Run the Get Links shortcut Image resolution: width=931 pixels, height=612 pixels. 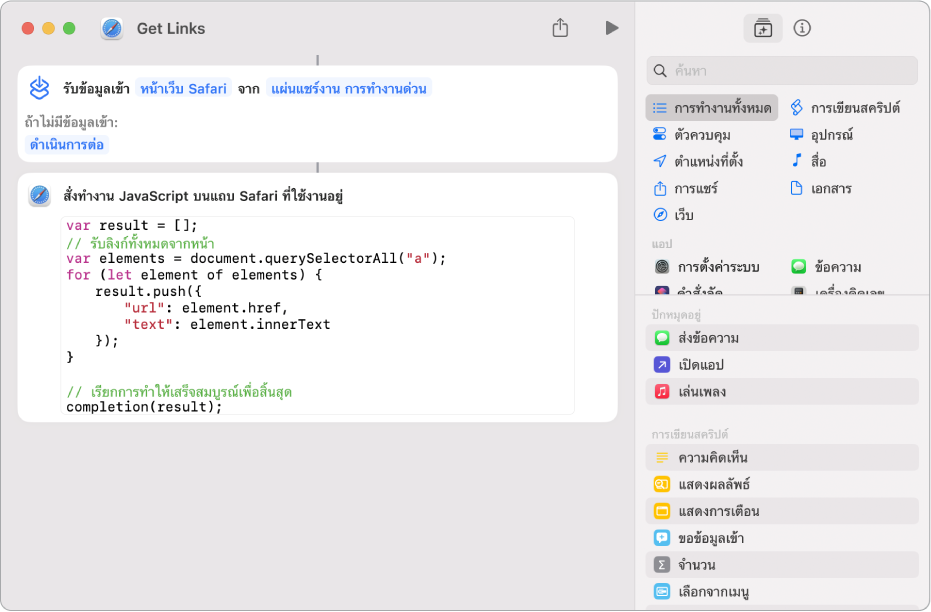[x=612, y=28]
